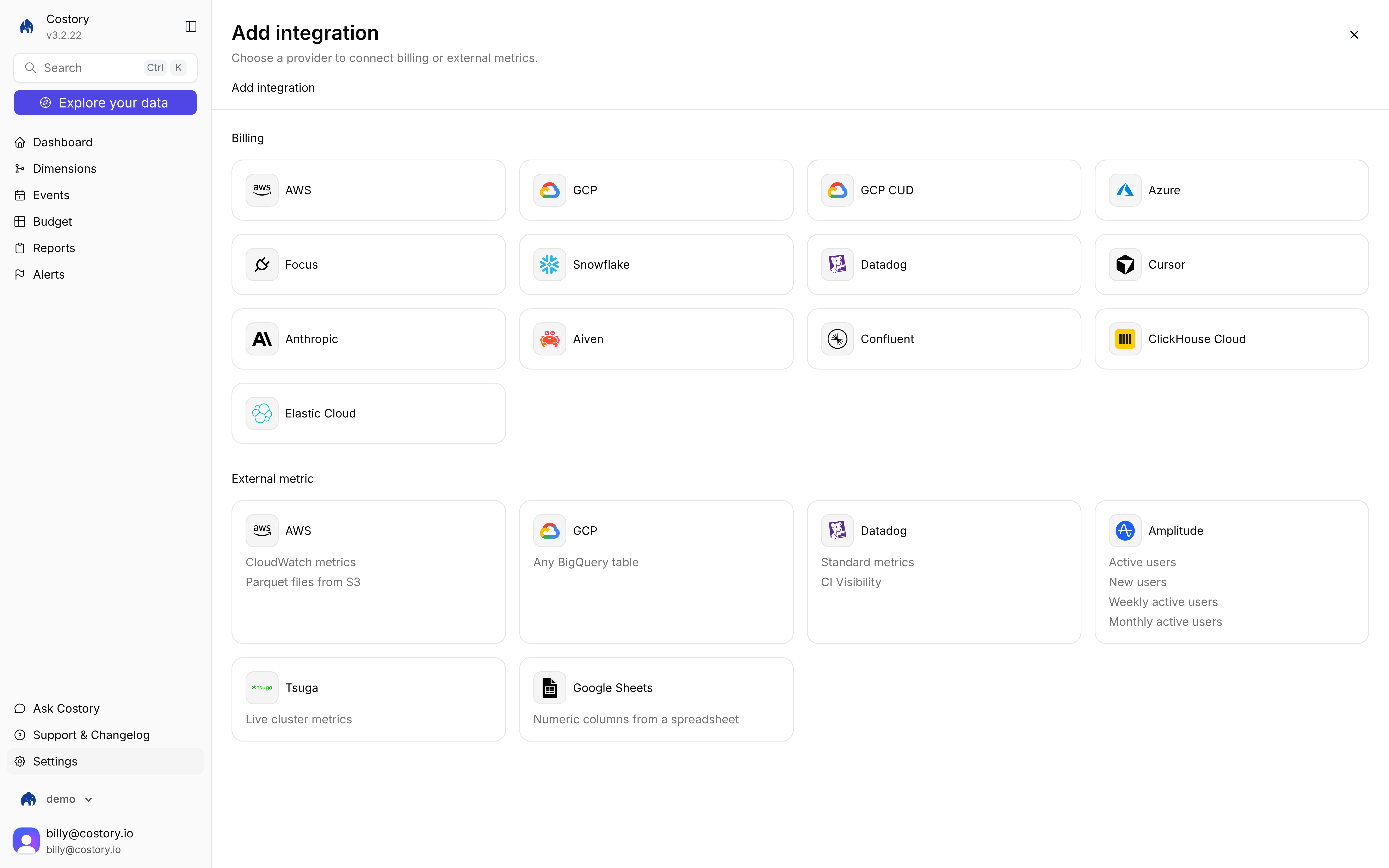Click 'CloudWatch metrics' text
This screenshot has height=868, width=1389.
coord(301,563)
